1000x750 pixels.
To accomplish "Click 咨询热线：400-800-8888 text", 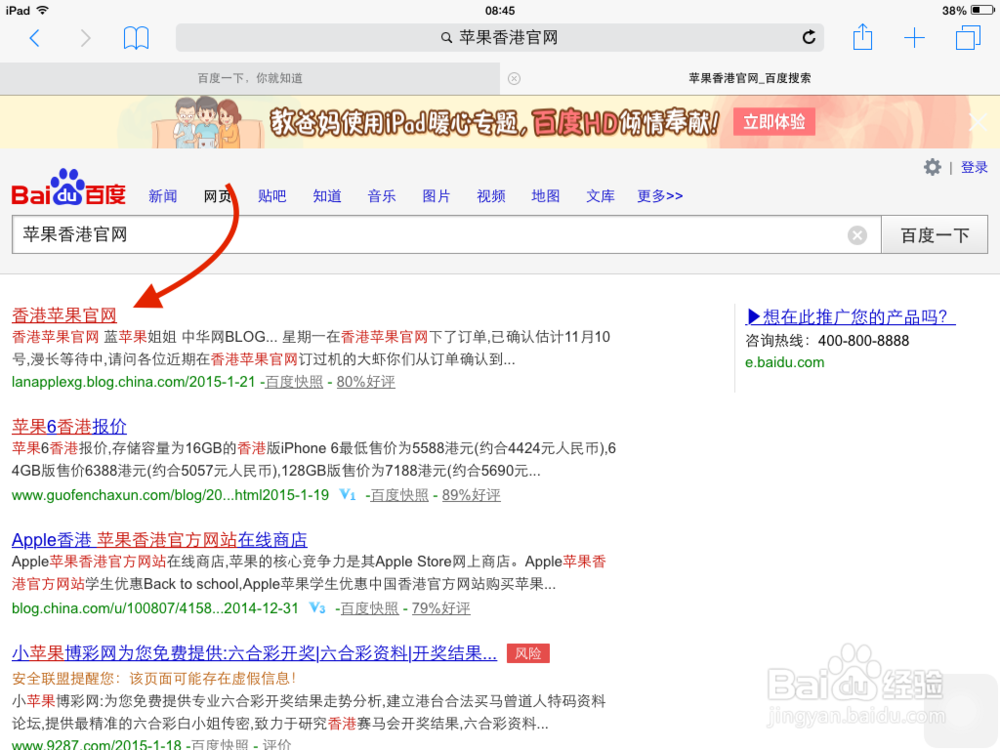I will (x=827, y=341).
